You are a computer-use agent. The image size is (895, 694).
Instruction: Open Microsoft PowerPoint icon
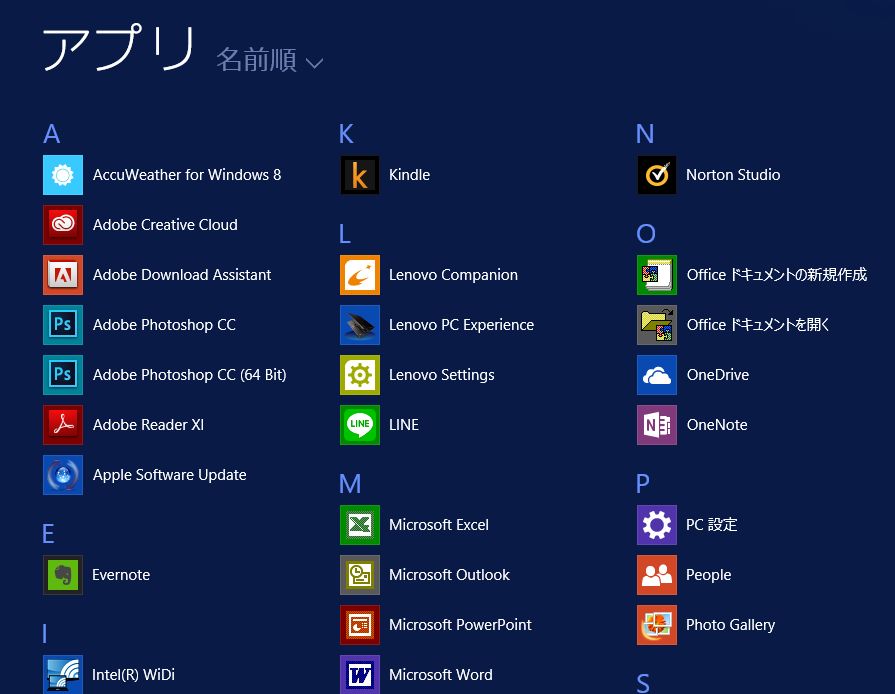click(360, 625)
